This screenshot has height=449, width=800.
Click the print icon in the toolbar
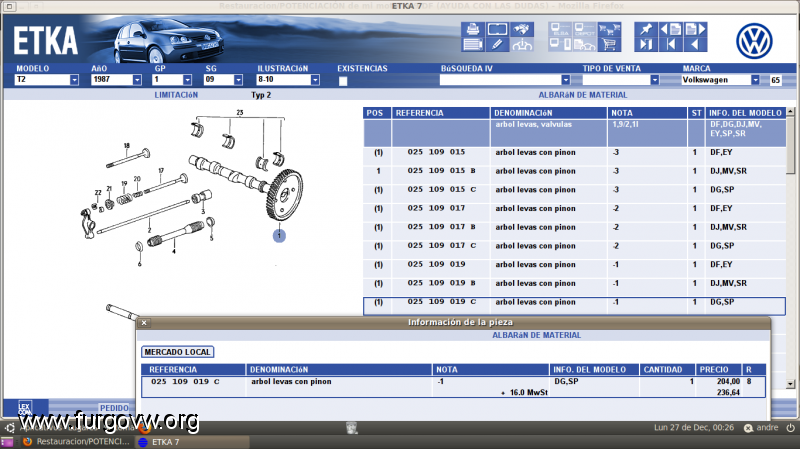[x=473, y=29]
